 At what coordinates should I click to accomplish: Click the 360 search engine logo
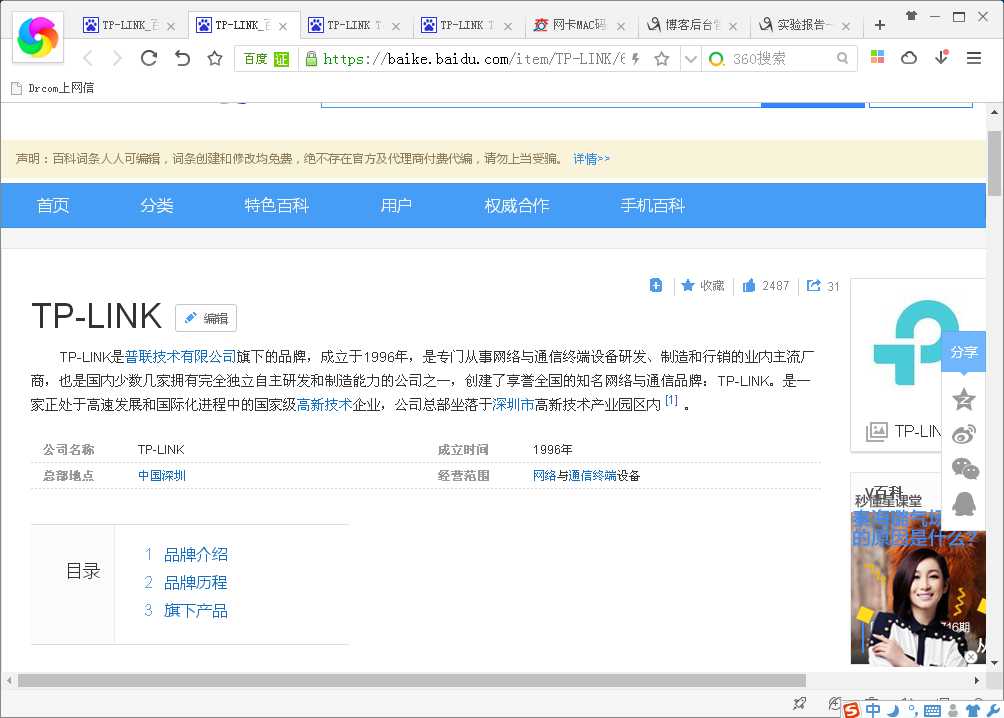click(717, 59)
